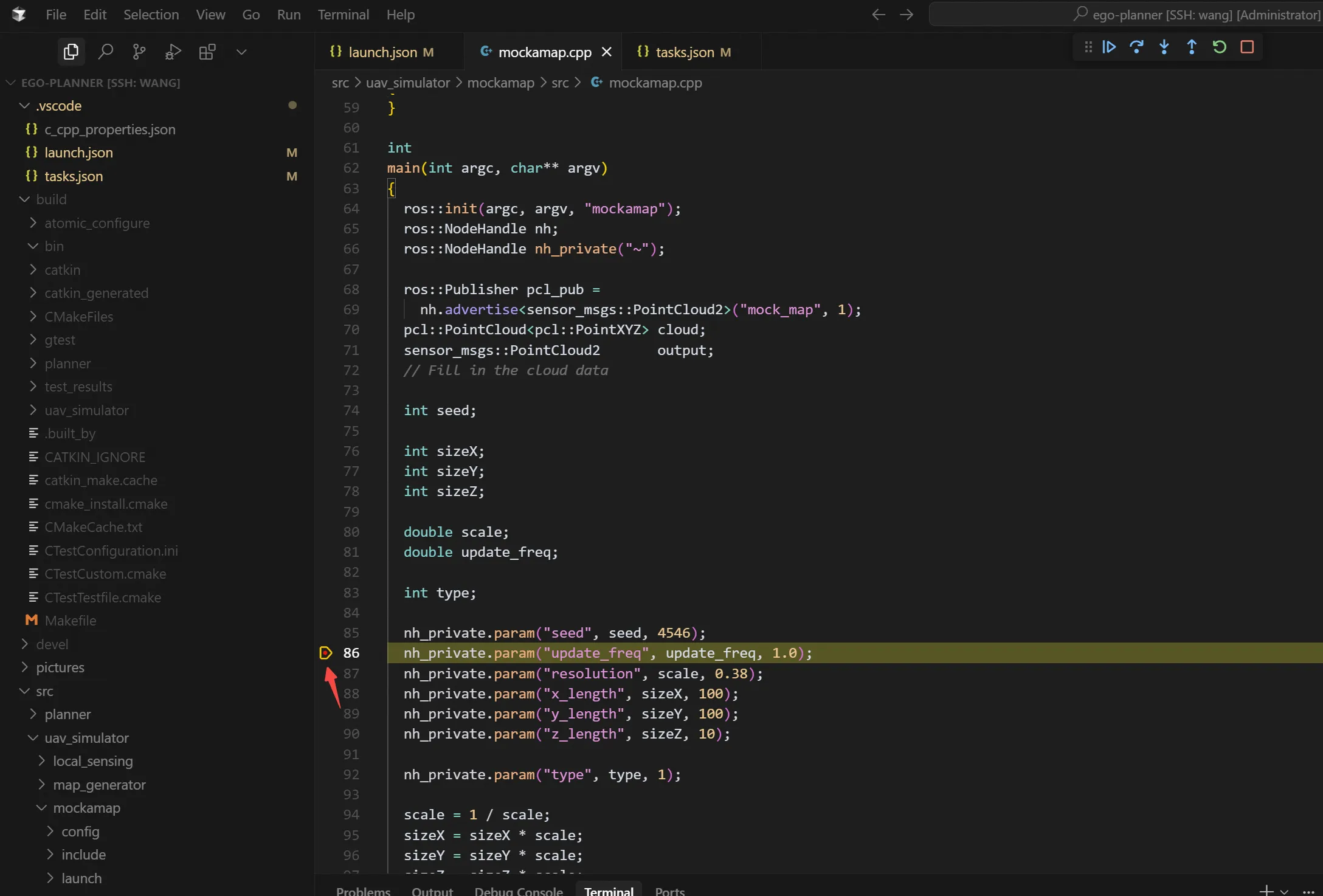Open the View menu
The width and height of the screenshot is (1323, 896).
pos(210,15)
